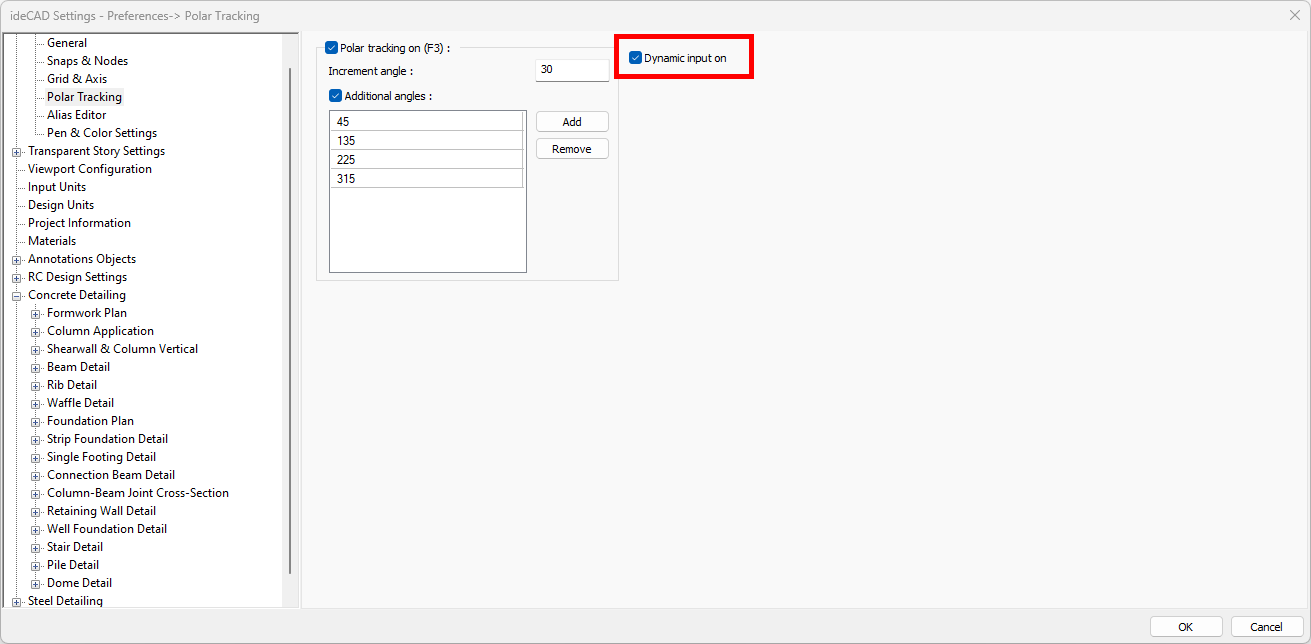Cancel the settings dialog
1311x644 pixels.
[x=1266, y=627]
